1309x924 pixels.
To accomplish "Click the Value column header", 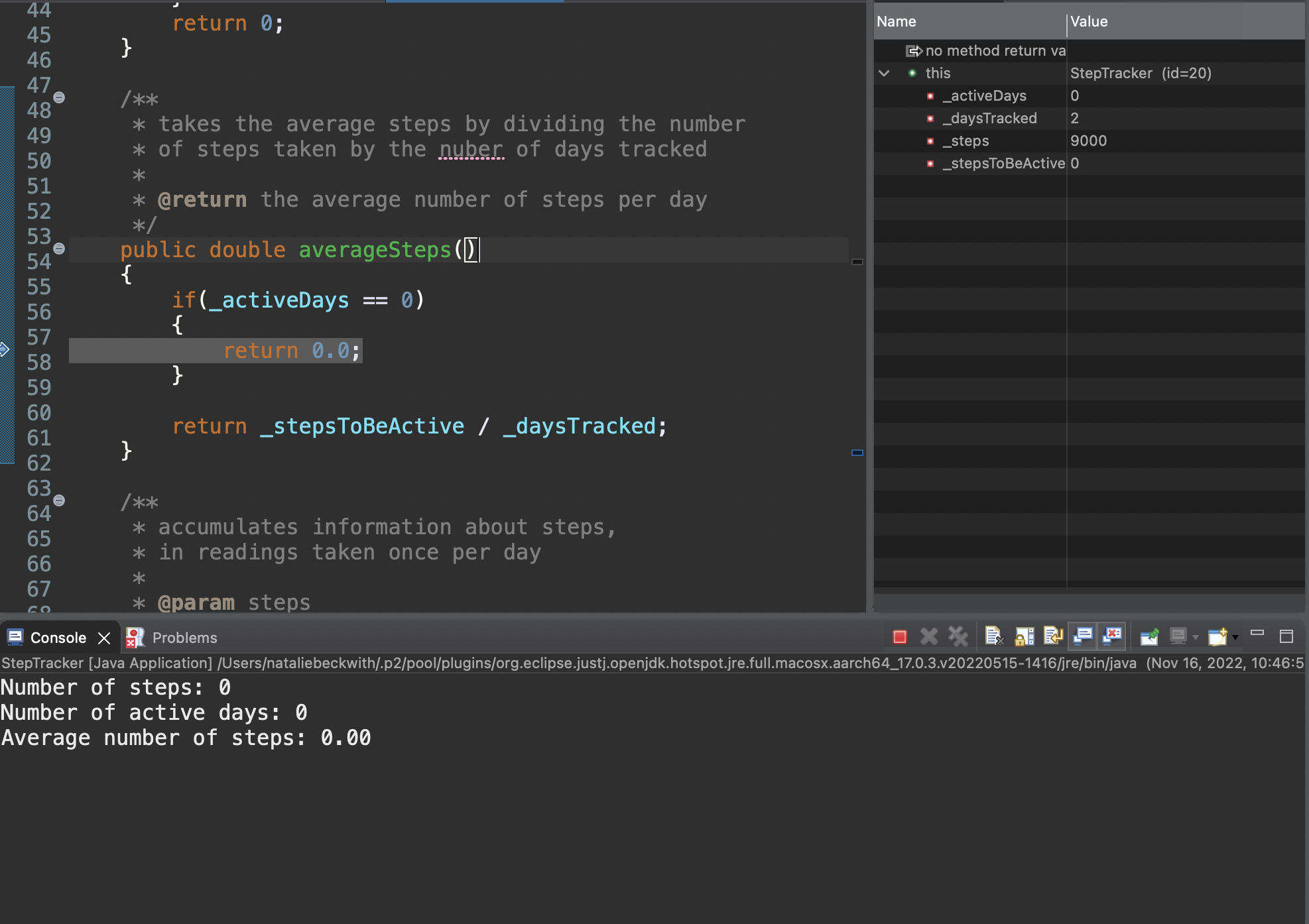I will (x=1089, y=22).
